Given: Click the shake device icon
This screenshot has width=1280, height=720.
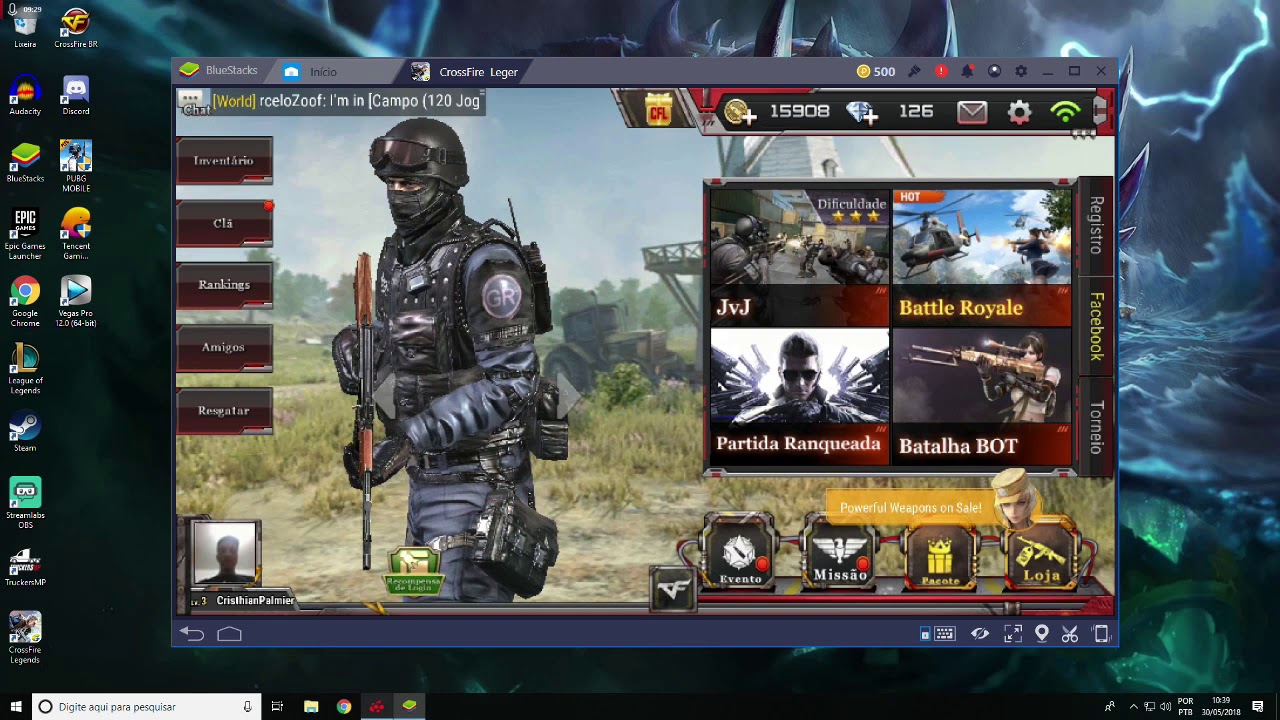Looking at the screenshot, I should pos(1101,633).
